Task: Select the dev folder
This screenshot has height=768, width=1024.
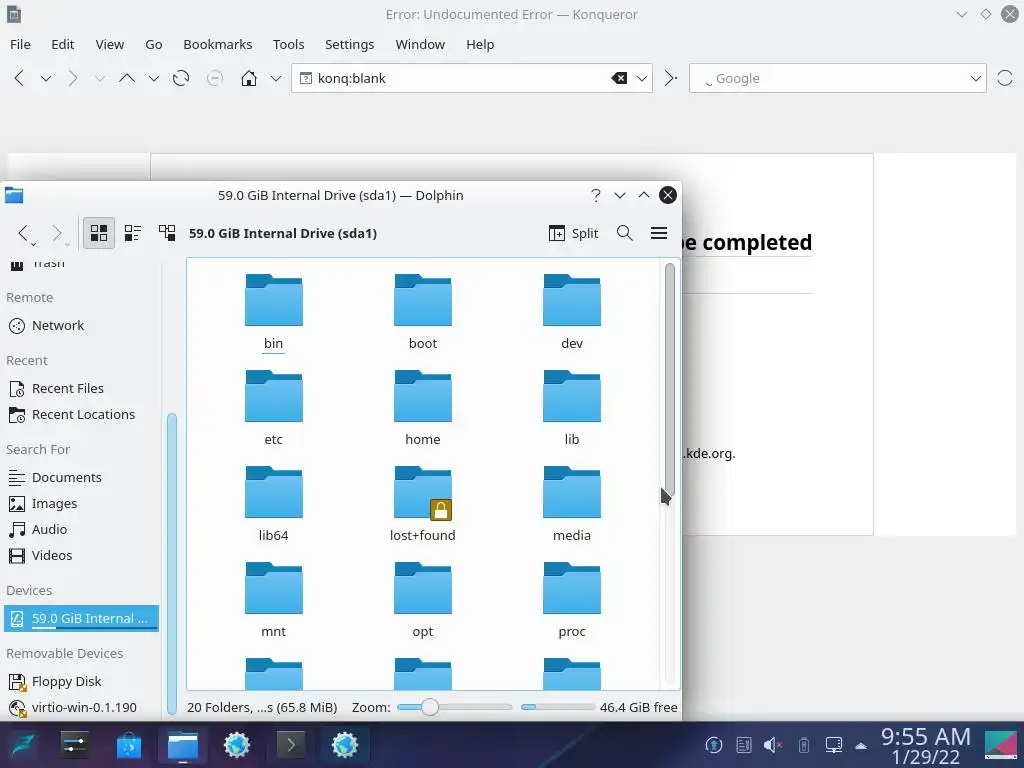Action: tap(571, 312)
